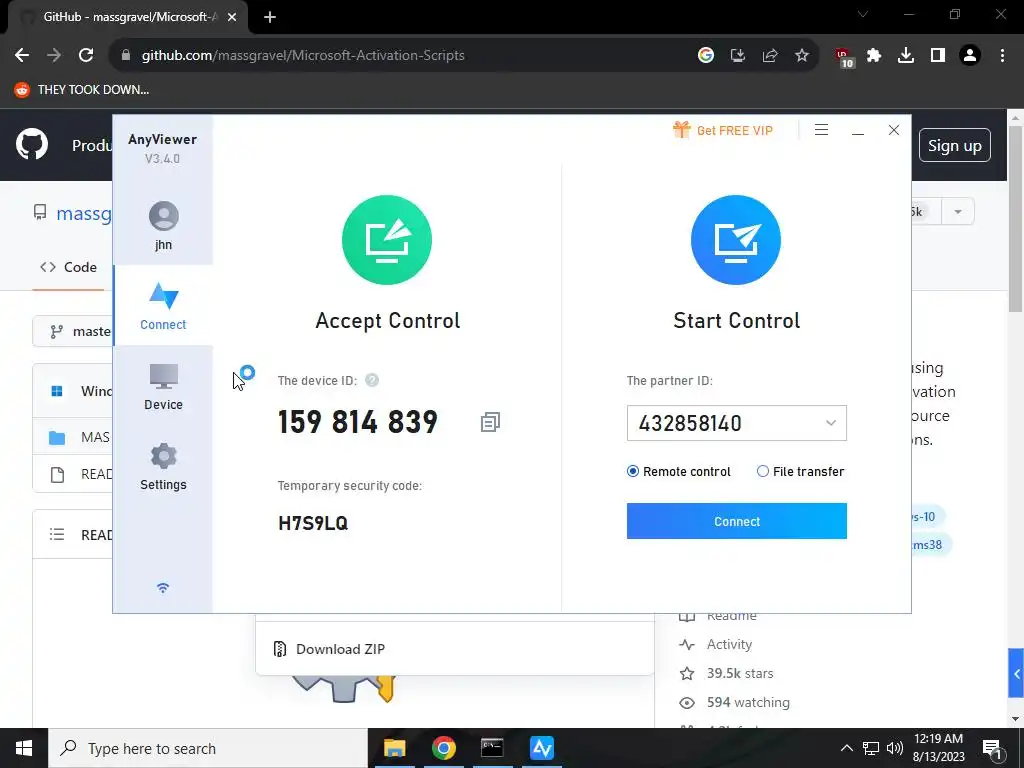Open the Device tab in AnyViewer sidebar
Screen dimensions: 1024x768
pyautogui.click(x=163, y=387)
